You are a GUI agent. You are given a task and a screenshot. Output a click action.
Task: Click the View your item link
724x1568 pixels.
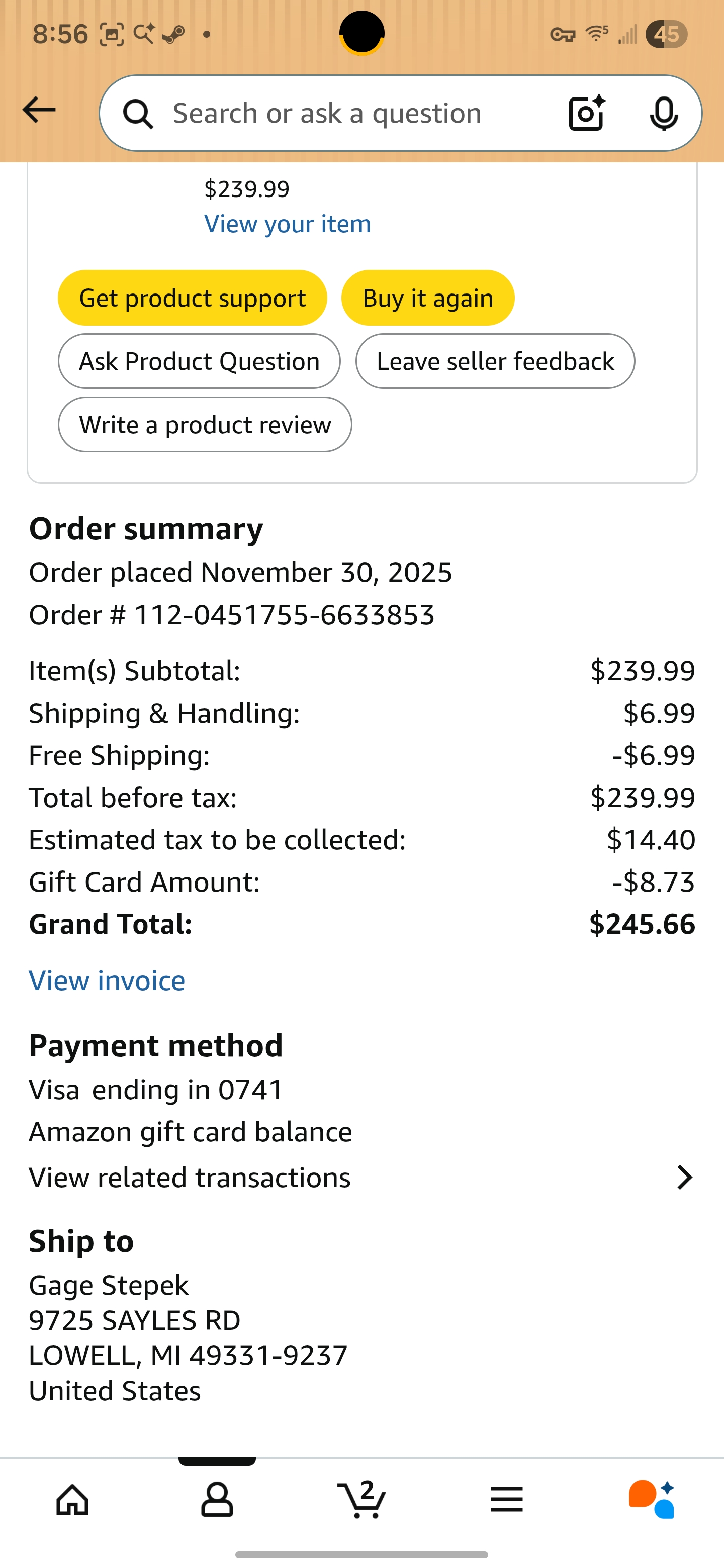[288, 224]
